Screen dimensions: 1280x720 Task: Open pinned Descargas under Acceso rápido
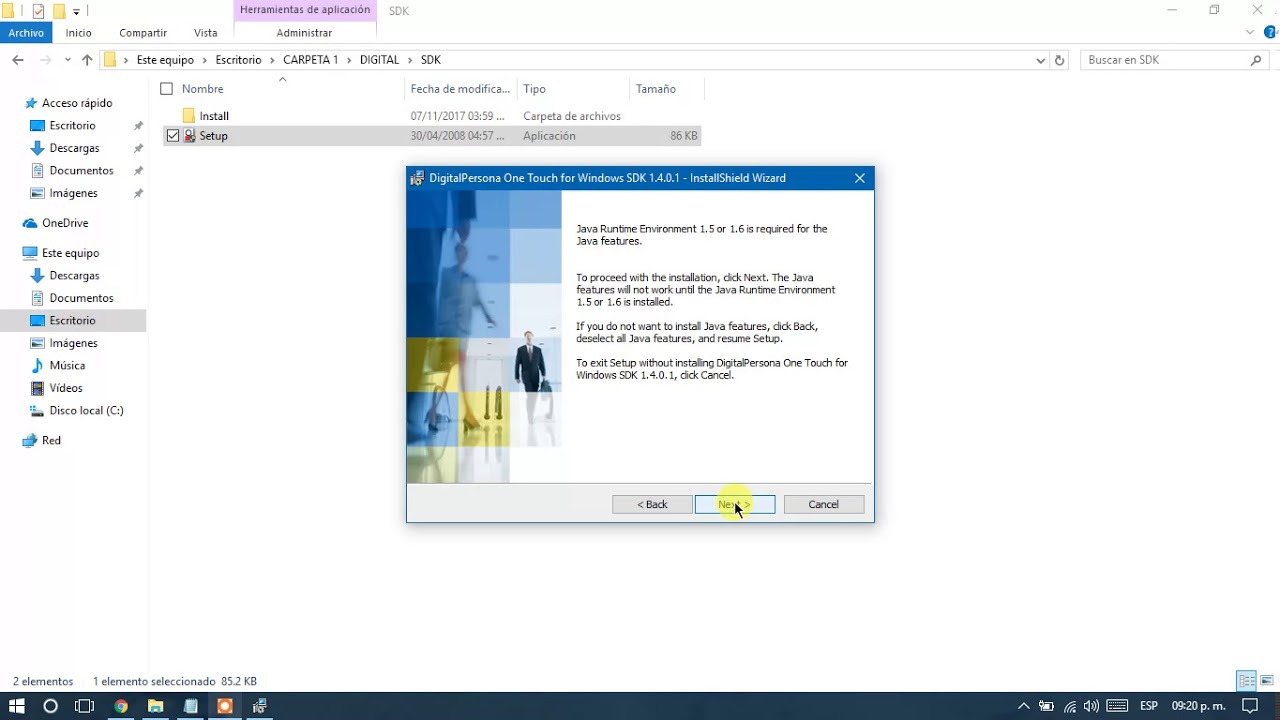tap(74, 148)
